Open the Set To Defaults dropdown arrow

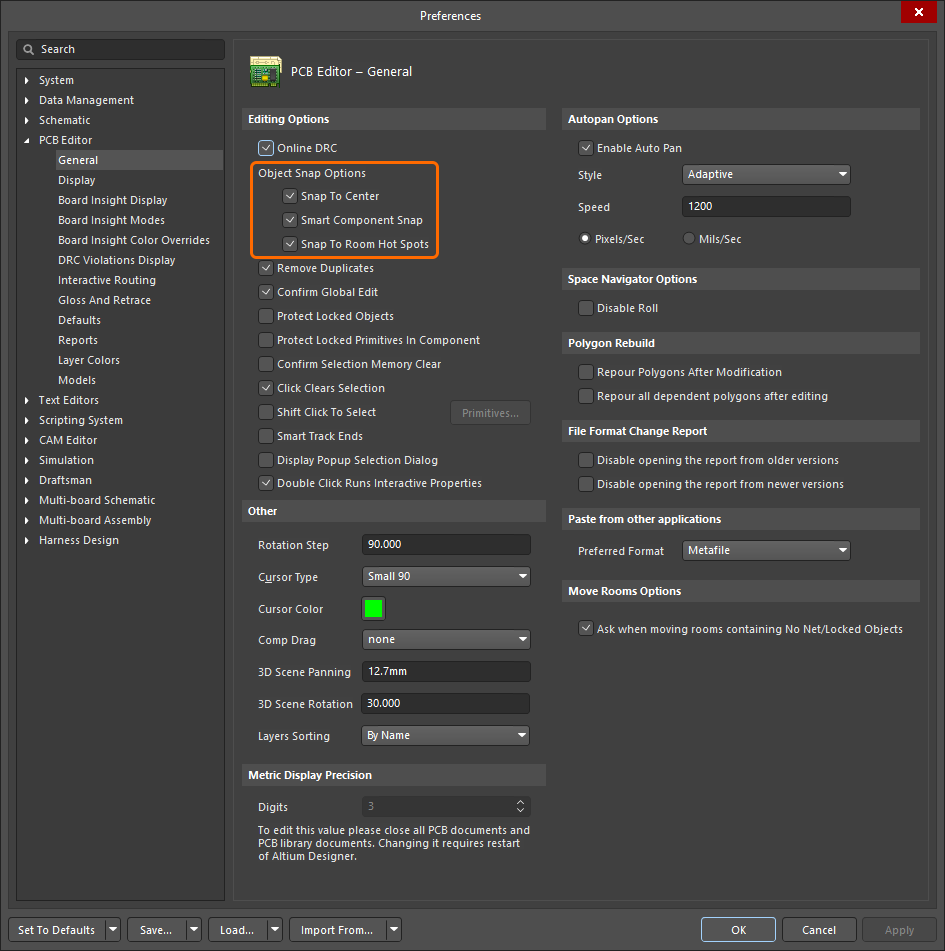coord(113,930)
